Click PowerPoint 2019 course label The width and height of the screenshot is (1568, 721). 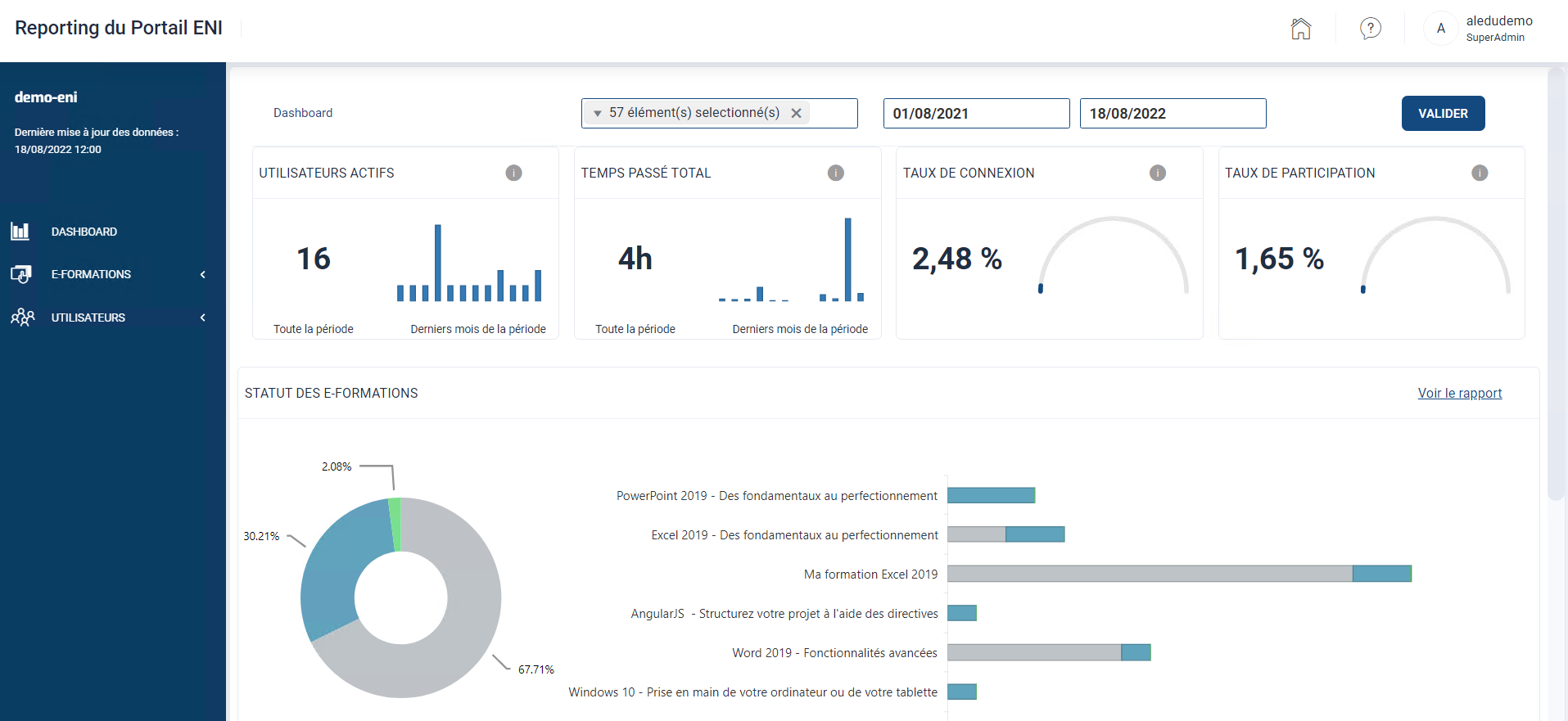pyautogui.click(x=777, y=496)
